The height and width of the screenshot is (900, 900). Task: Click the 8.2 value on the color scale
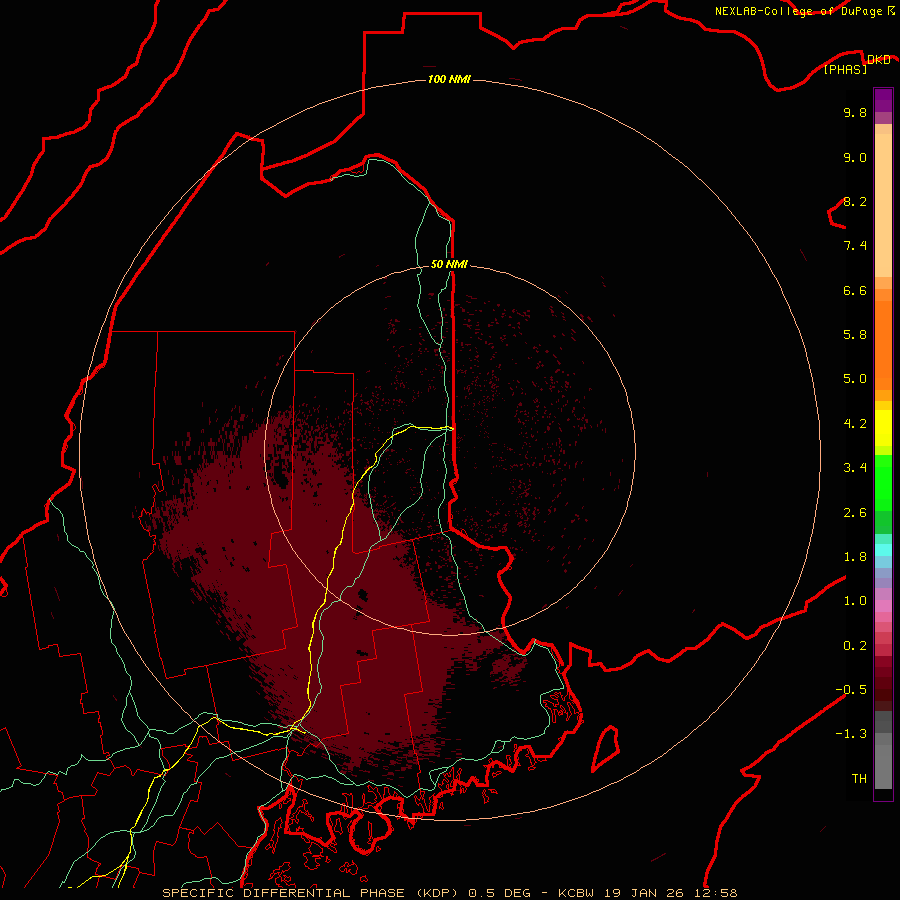(855, 201)
